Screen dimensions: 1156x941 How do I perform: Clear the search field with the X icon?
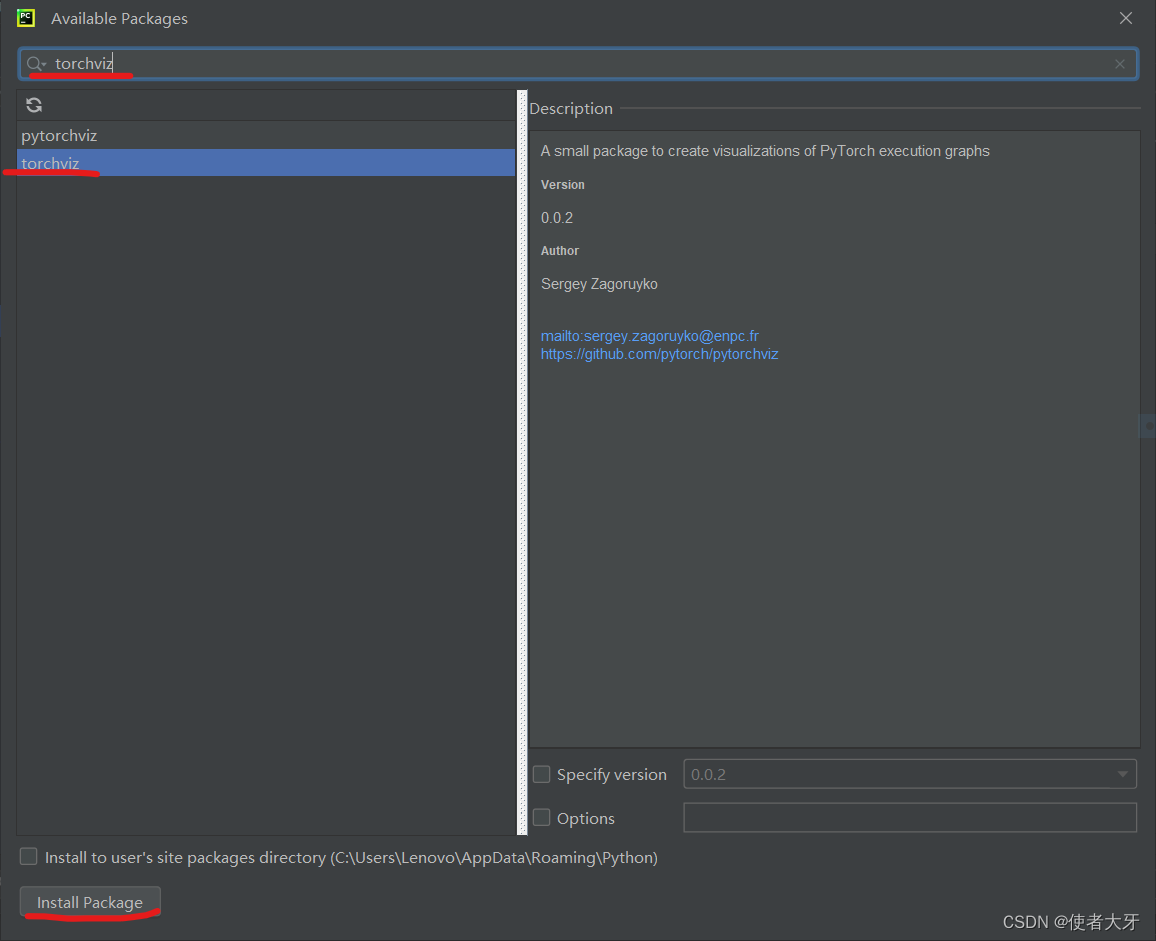1120,64
